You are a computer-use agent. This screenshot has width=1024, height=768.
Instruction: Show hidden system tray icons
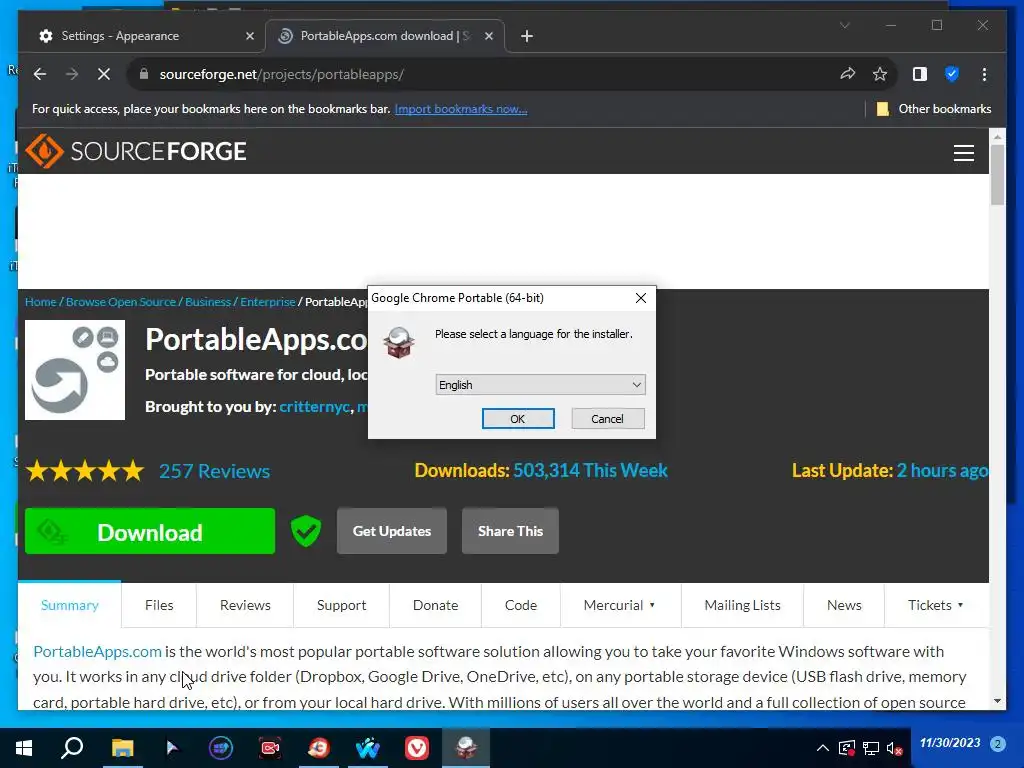823,748
